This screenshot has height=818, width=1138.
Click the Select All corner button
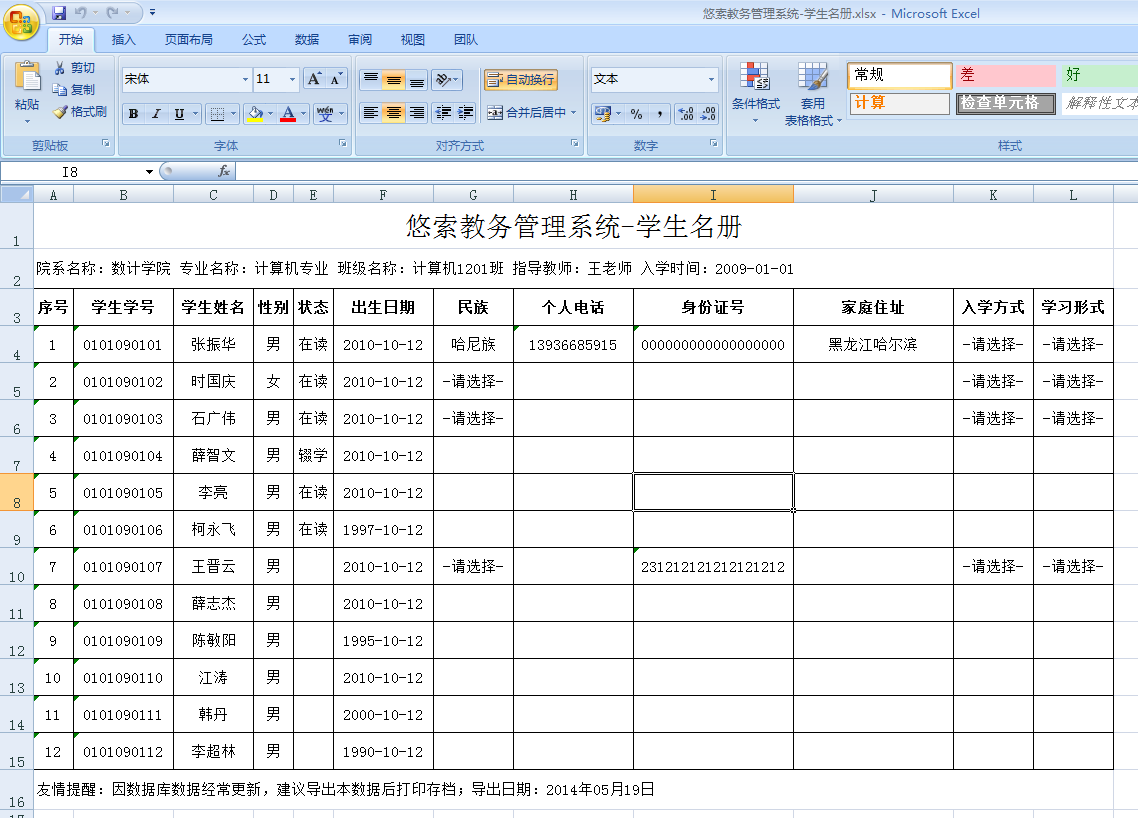17,195
